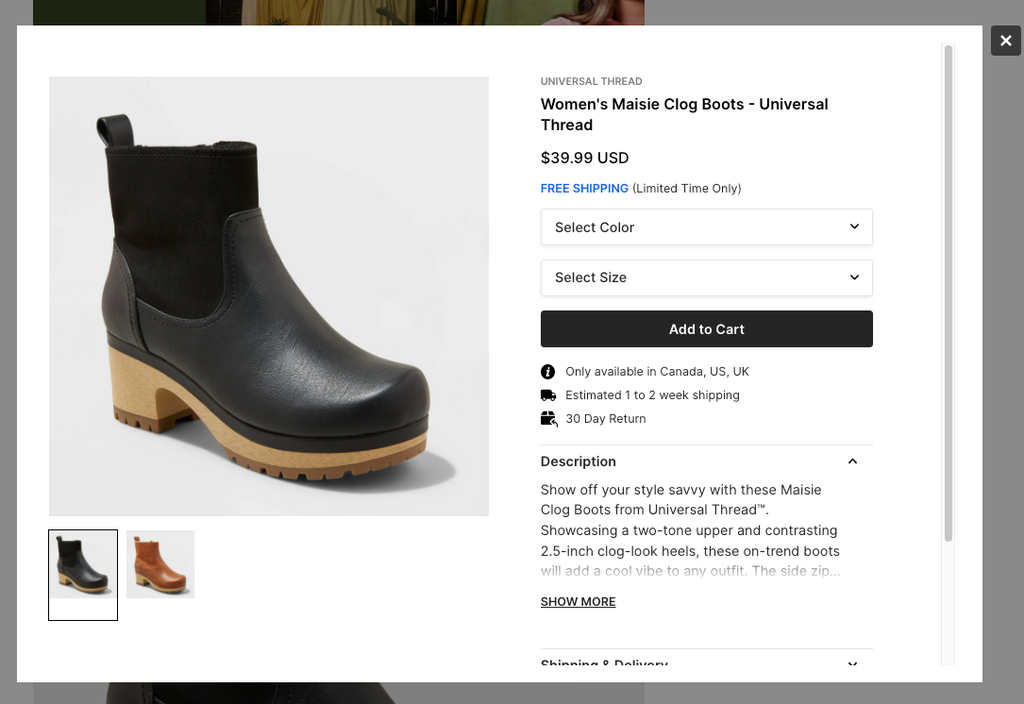Close the product quick-view modal
Image resolution: width=1024 pixels, height=704 pixels.
coord(1005,41)
